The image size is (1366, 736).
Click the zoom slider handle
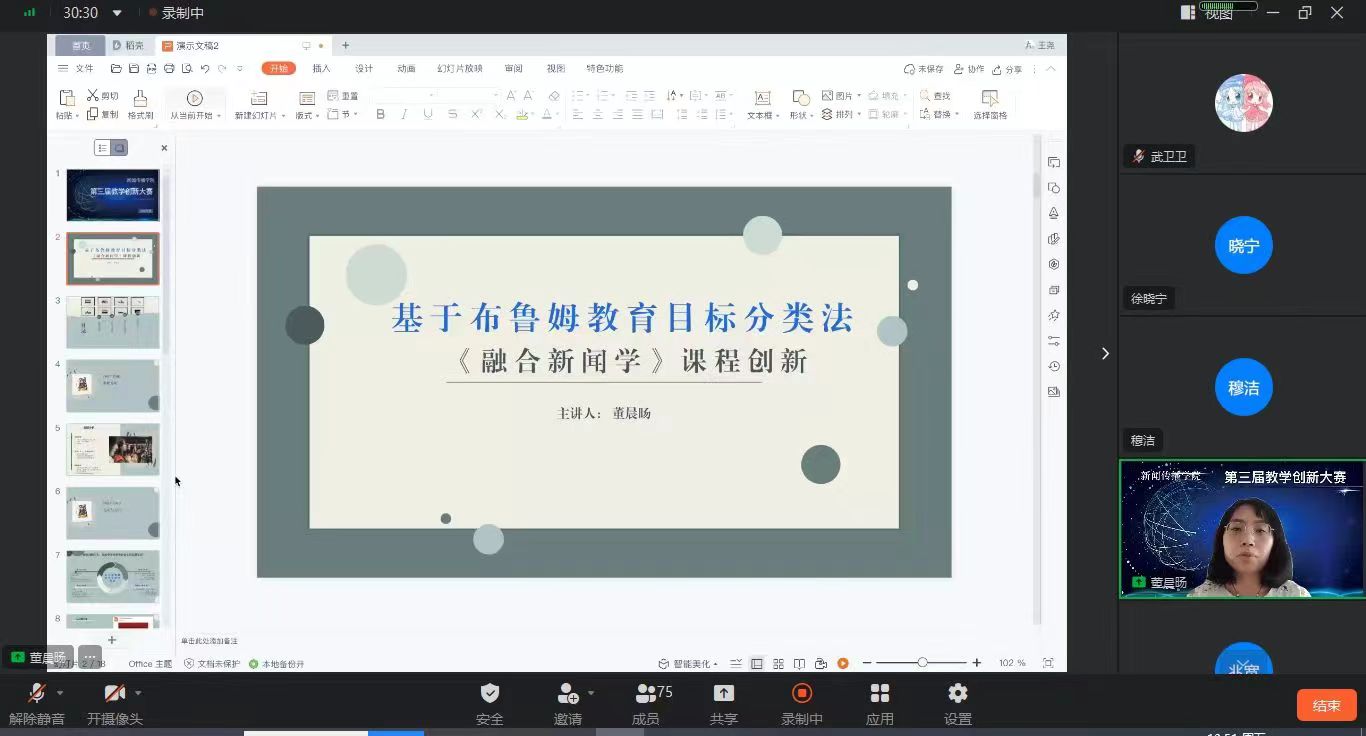coord(922,663)
